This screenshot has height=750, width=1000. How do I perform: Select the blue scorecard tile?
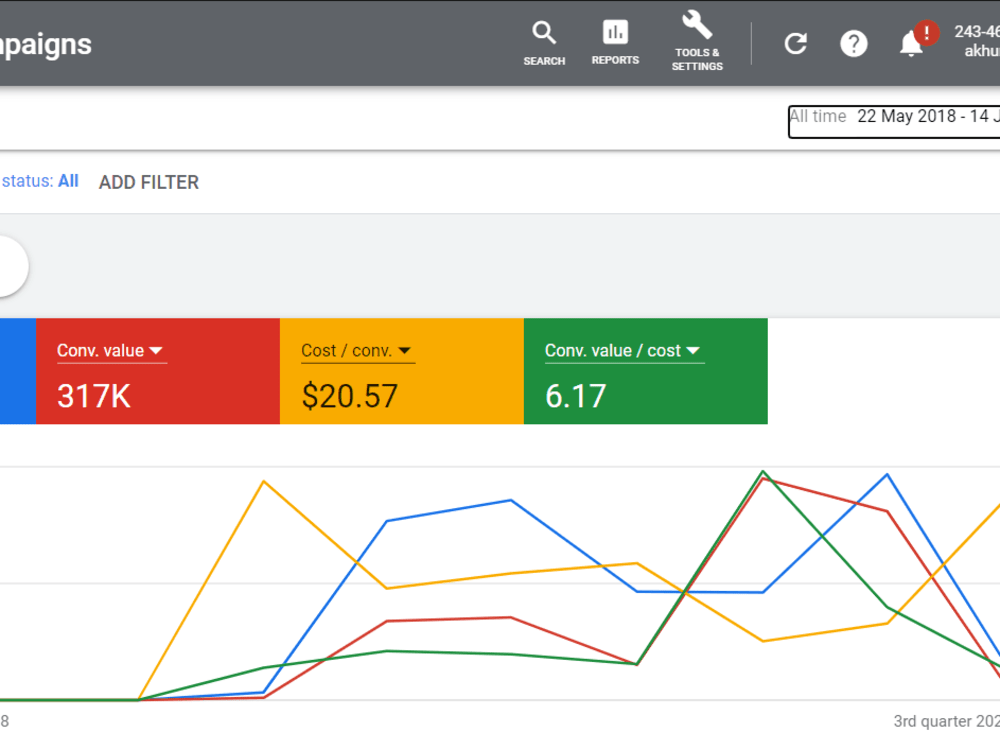[x=18, y=371]
